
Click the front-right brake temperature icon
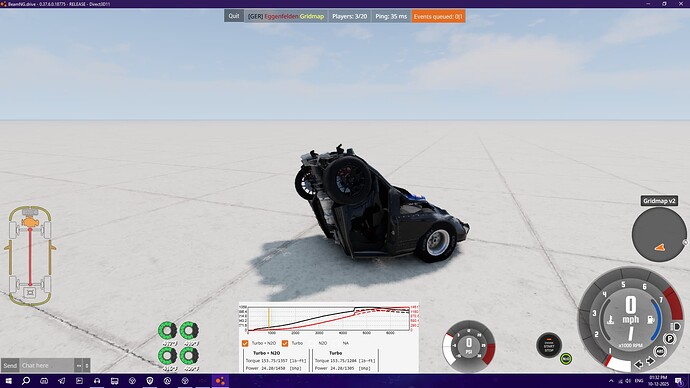(x=189, y=330)
